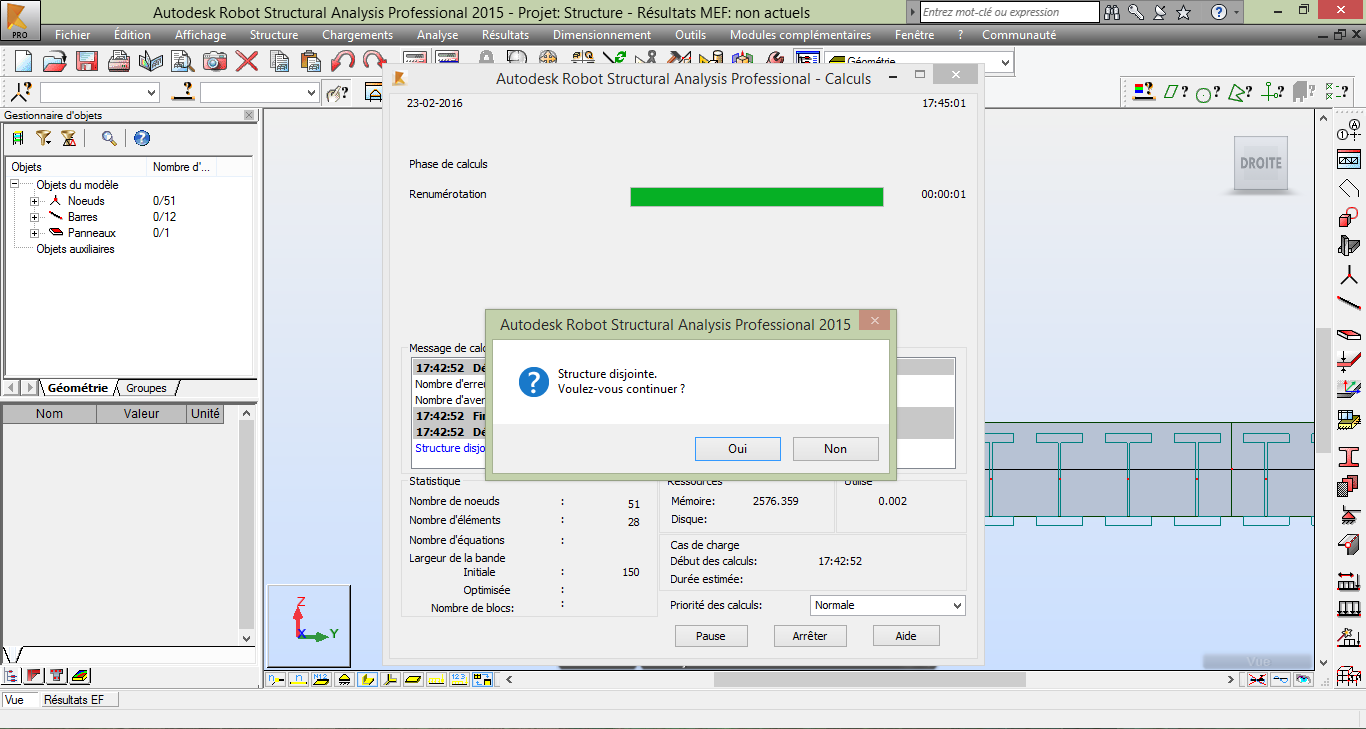Collapse the Objets du modèle node
The height and width of the screenshot is (729, 1366).
[x=15, y=185]
